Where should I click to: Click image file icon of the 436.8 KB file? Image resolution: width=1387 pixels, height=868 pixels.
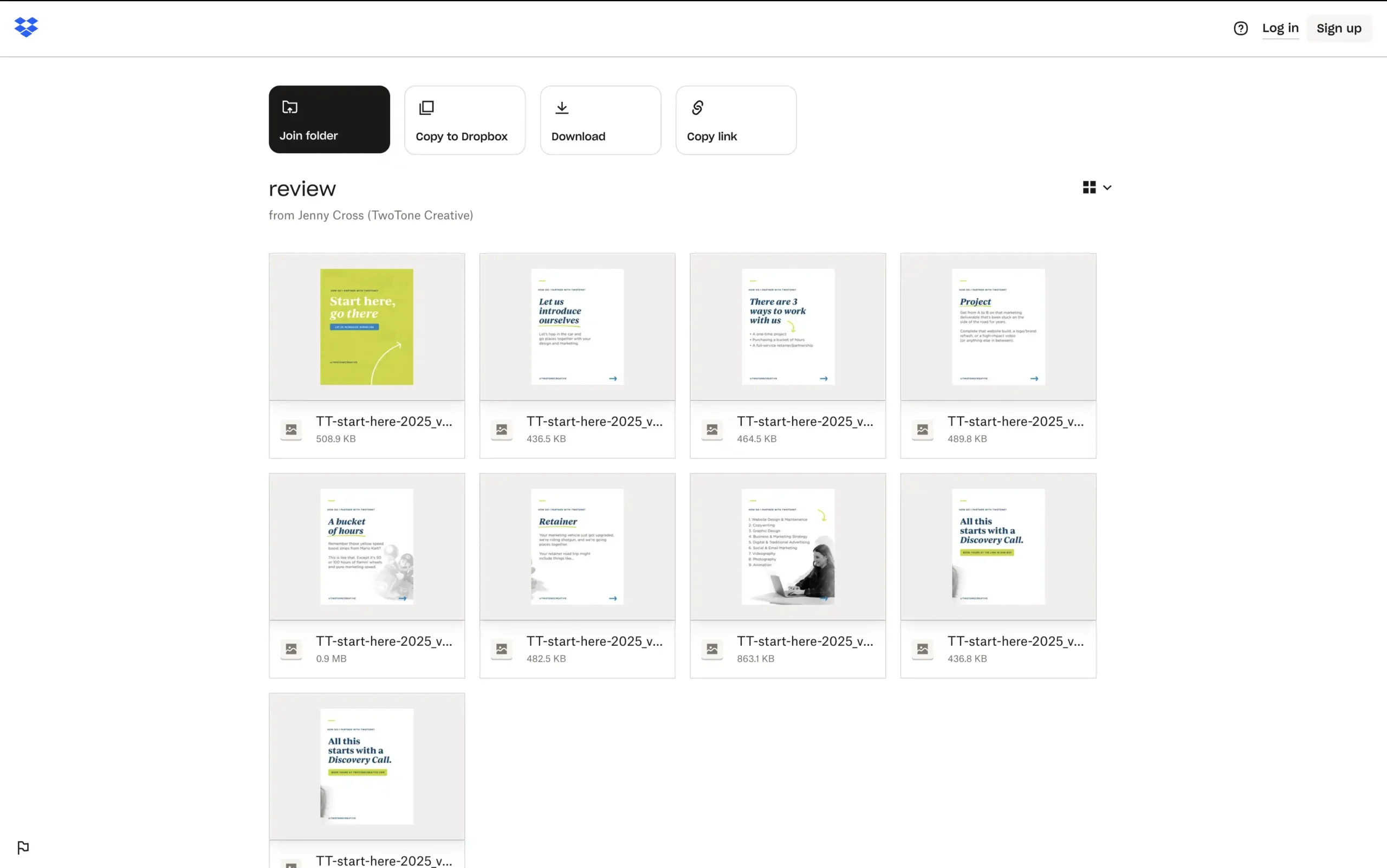[922, 649]
